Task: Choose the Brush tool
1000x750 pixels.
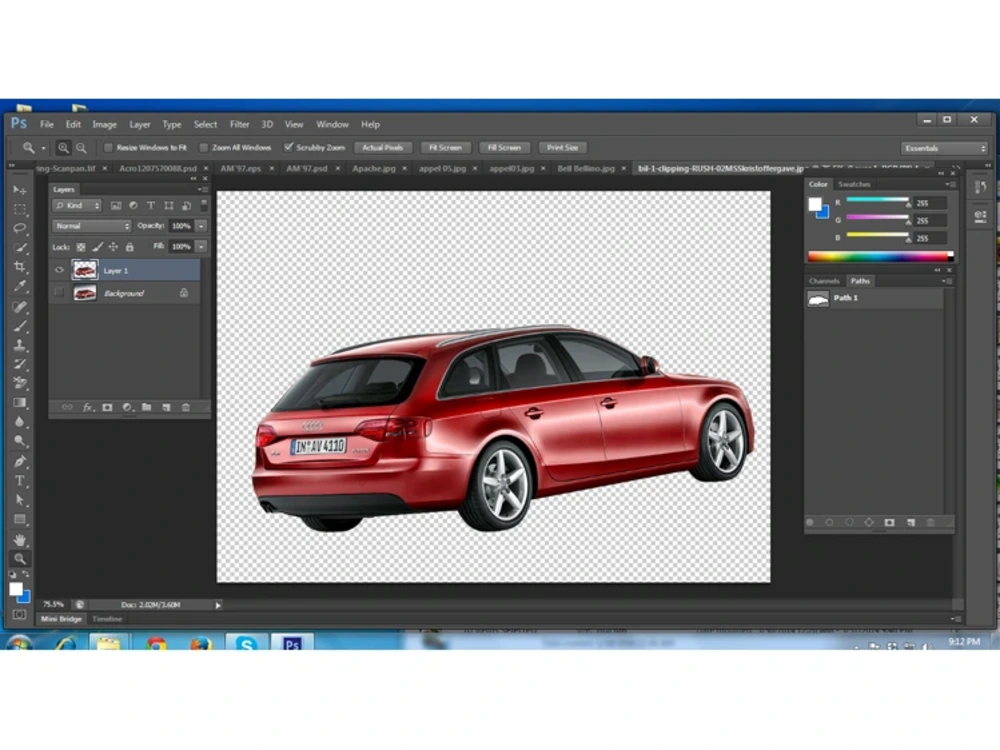Action: (x=20, y=326)
